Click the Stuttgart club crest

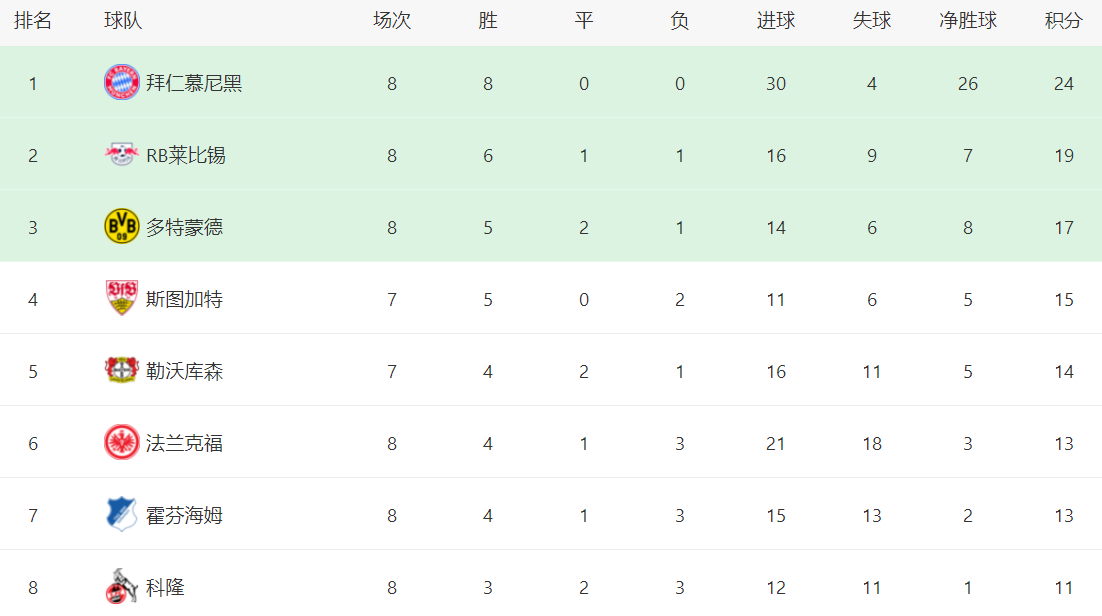pyautogui.click(x=122, y=299)
